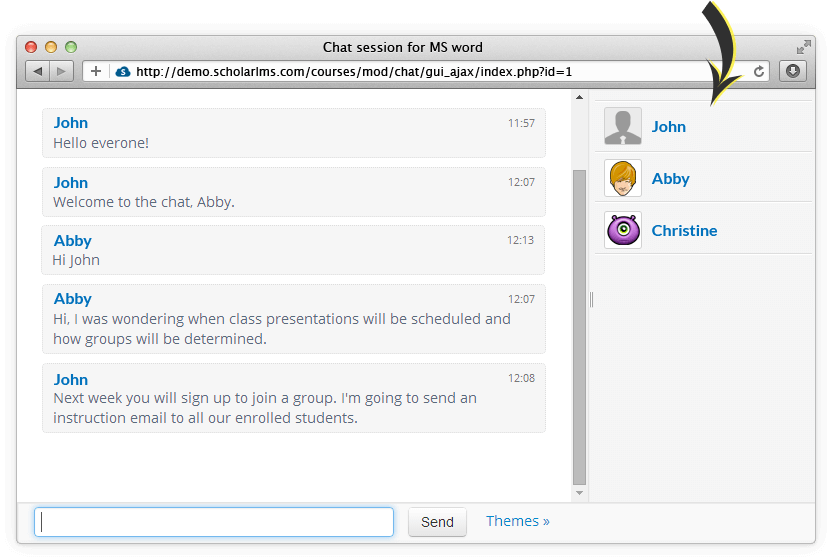Minimize the window with the yellow button
Screen dimensions: 832x560
[x=51, y=47]
